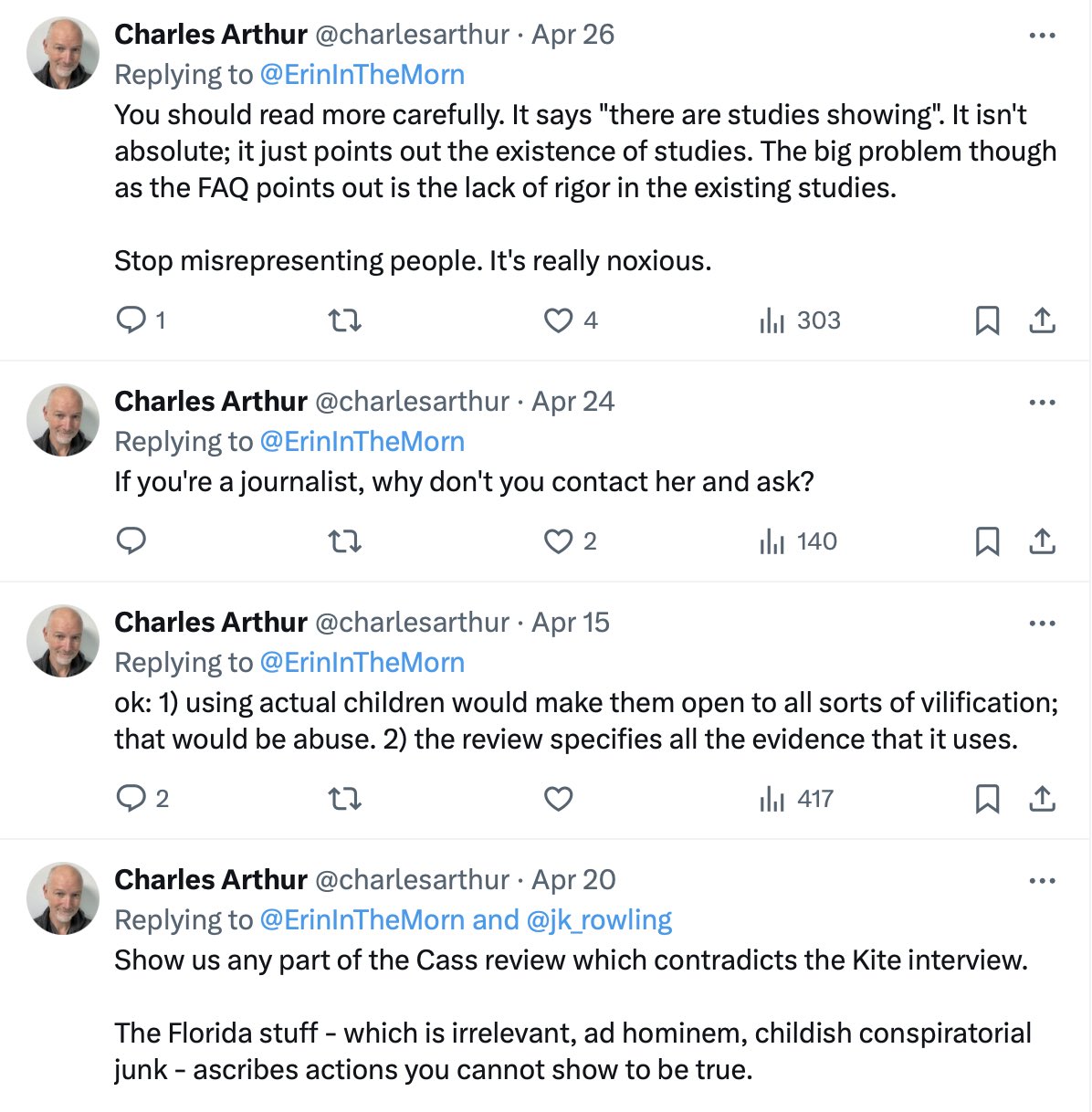Viewport: 1092px width, 1112px height.
Task: Share the Apr 15 tweet
Action: click(x=1042, y=799)
